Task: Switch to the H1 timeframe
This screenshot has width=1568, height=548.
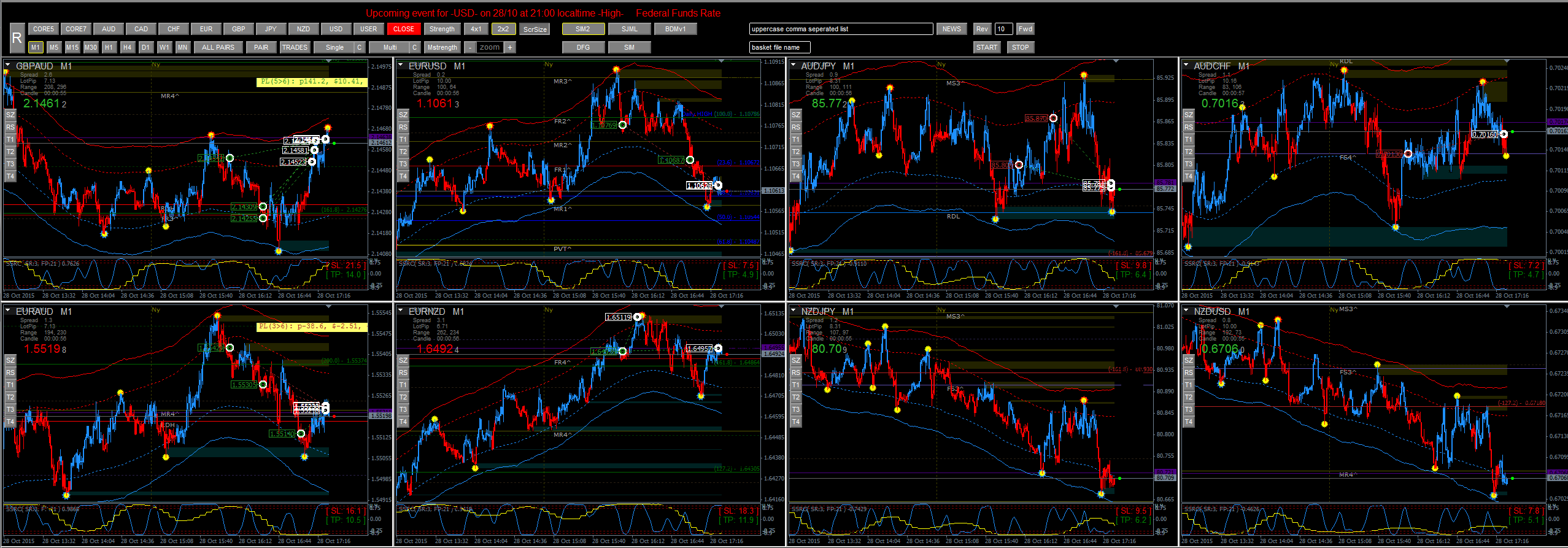Action: [109, 47]
